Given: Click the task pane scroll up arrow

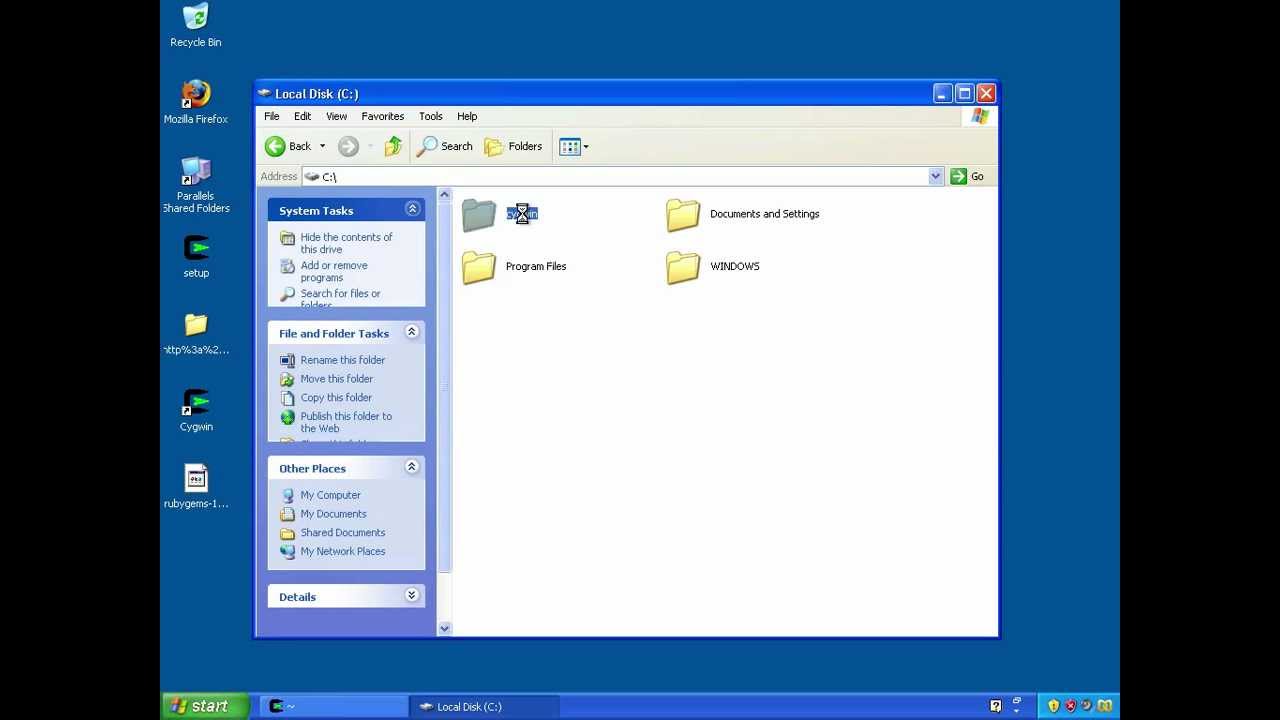Looking at the screenshot, I should [x=444, y=195].
